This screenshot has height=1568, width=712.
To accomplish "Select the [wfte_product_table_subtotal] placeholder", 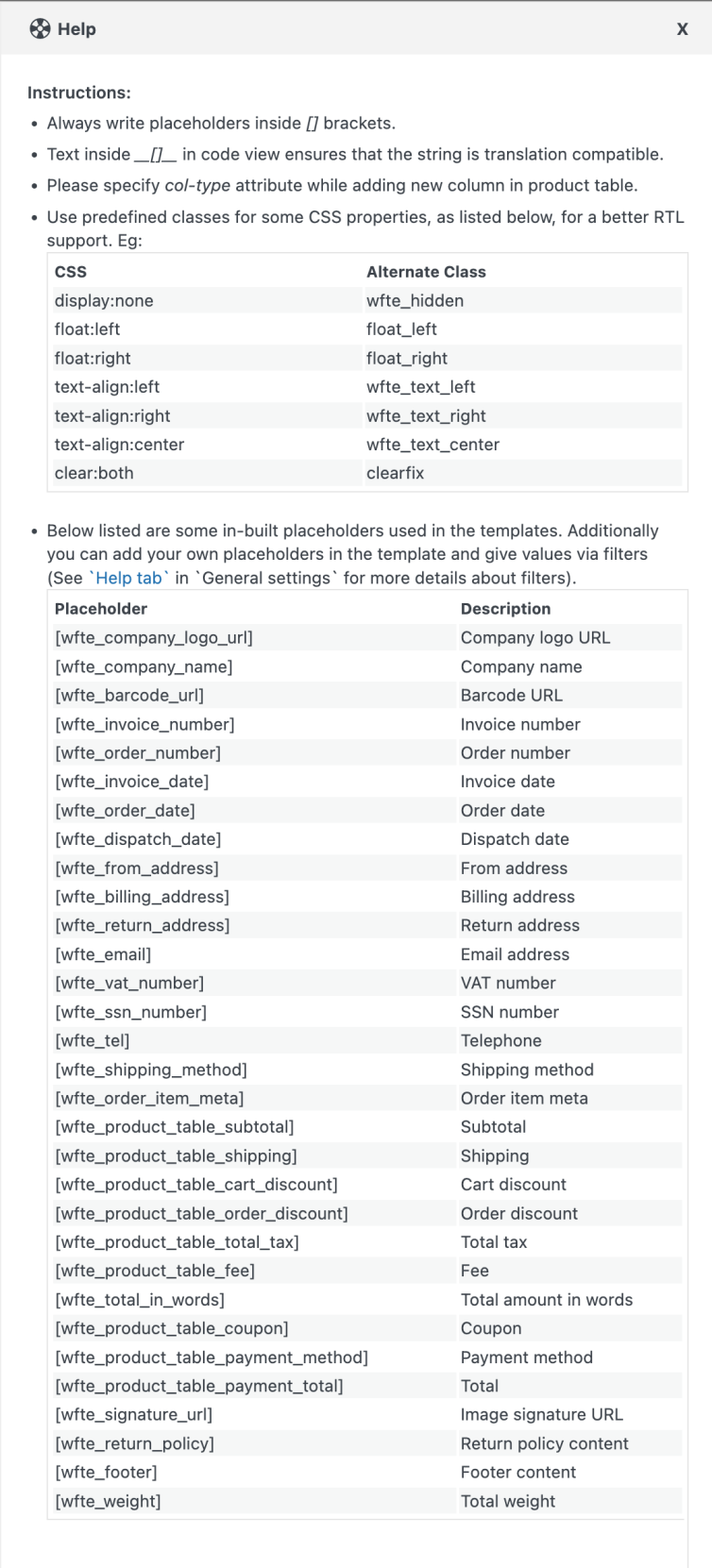I will click(x=175, y=1127).
